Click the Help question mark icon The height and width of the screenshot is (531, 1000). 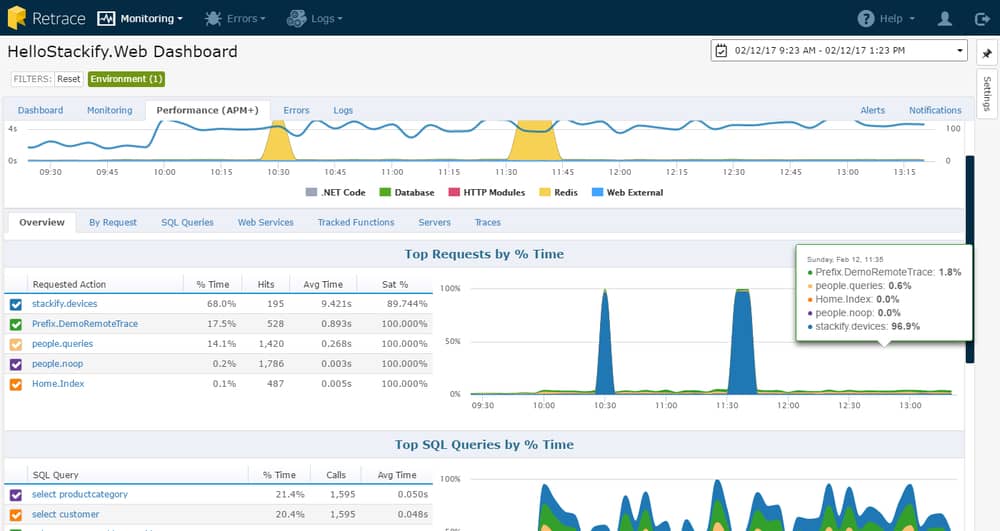click(865, 18)
